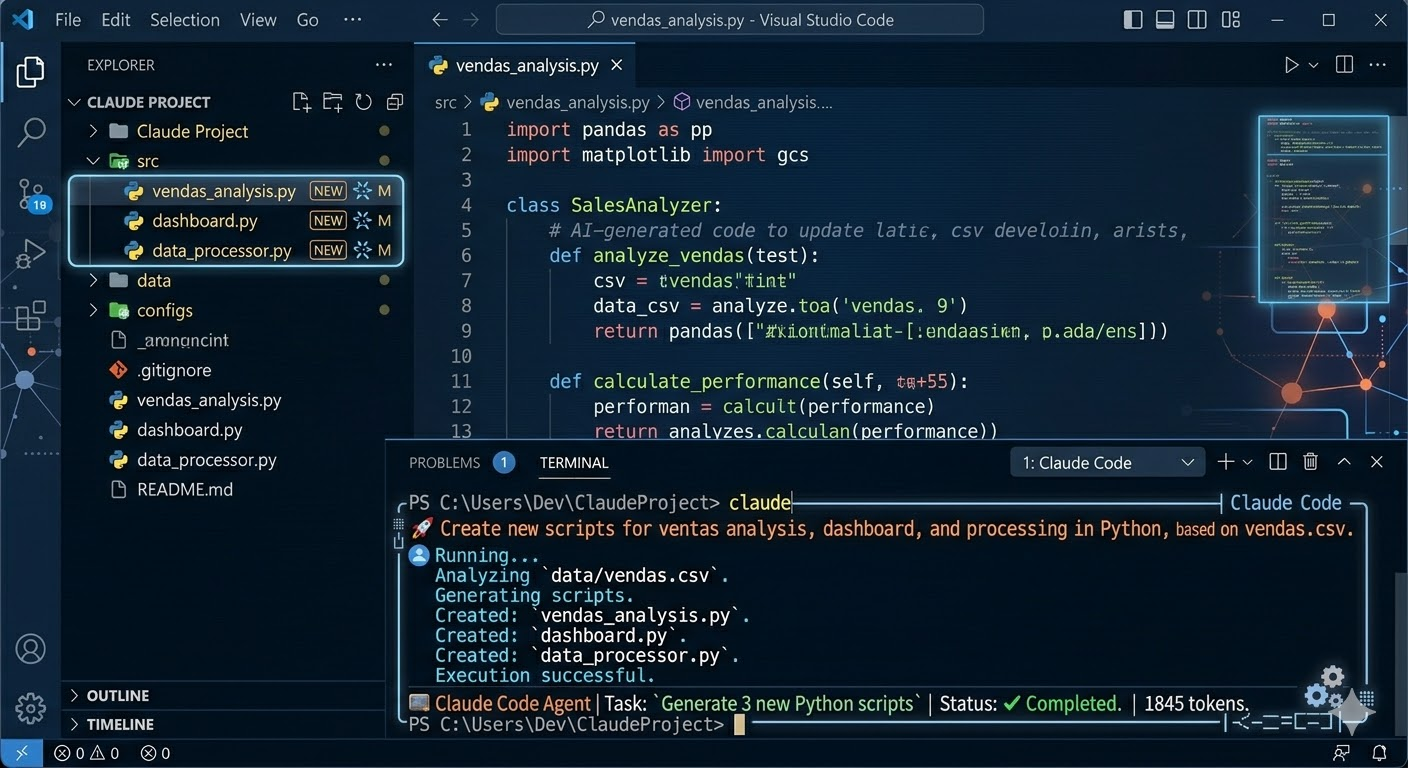Image resolution: width=1408 pixels, height=768 pixels.
Task: Toggle the bottom panel layout button
Action: coord(1165,20)
